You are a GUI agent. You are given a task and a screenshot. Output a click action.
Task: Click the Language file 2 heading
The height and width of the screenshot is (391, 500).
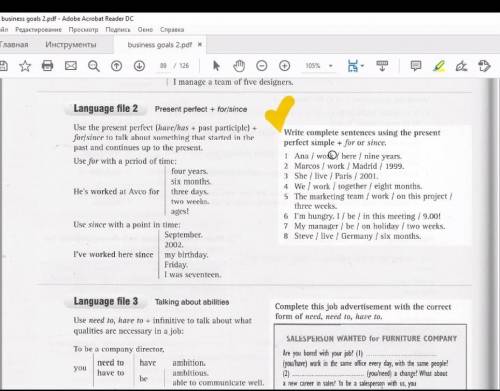(105, 109)
